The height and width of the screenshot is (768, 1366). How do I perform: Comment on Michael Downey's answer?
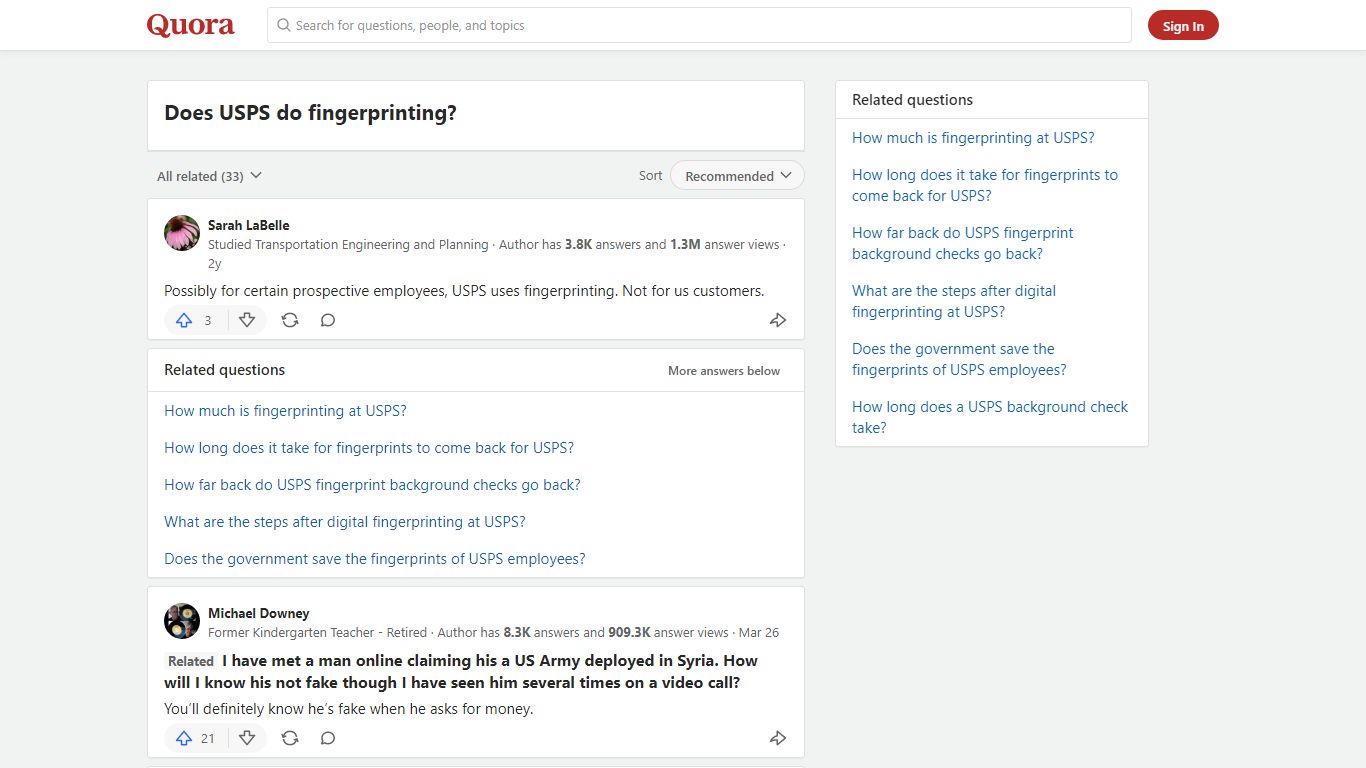328,738
